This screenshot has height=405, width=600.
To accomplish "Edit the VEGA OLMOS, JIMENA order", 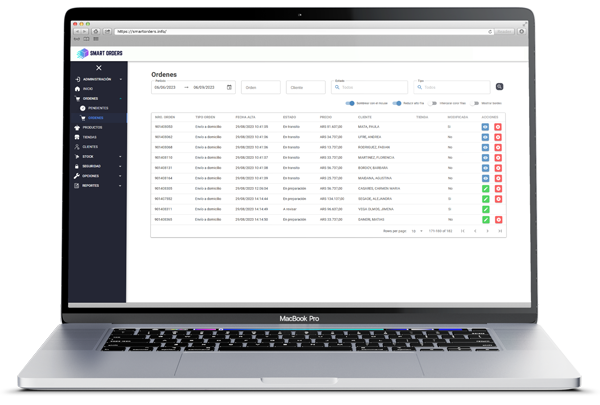I will pyautogui.click(x=484, y=208).
